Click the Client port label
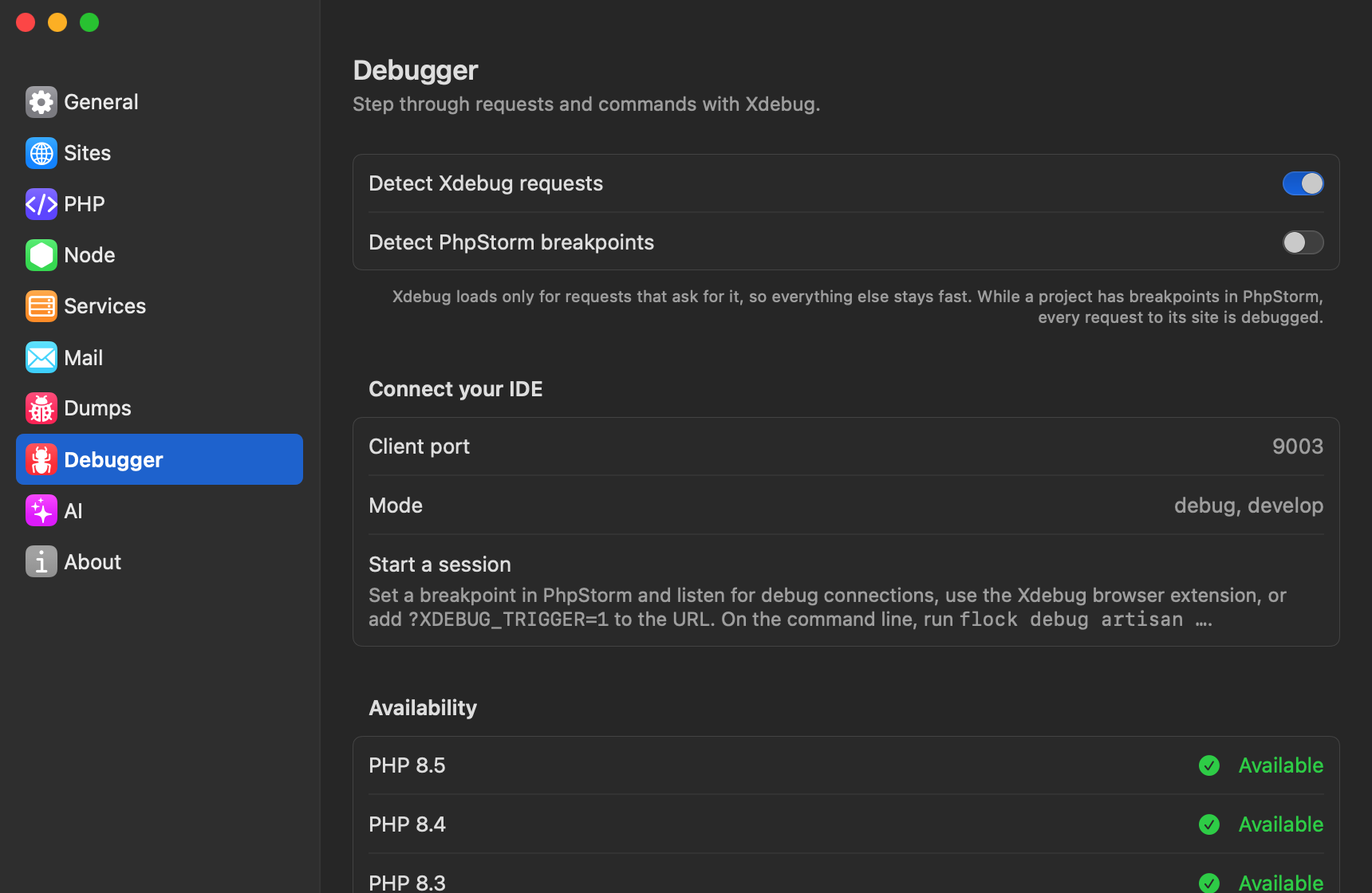Screen dimensions: 1372x893 (419, 447)
